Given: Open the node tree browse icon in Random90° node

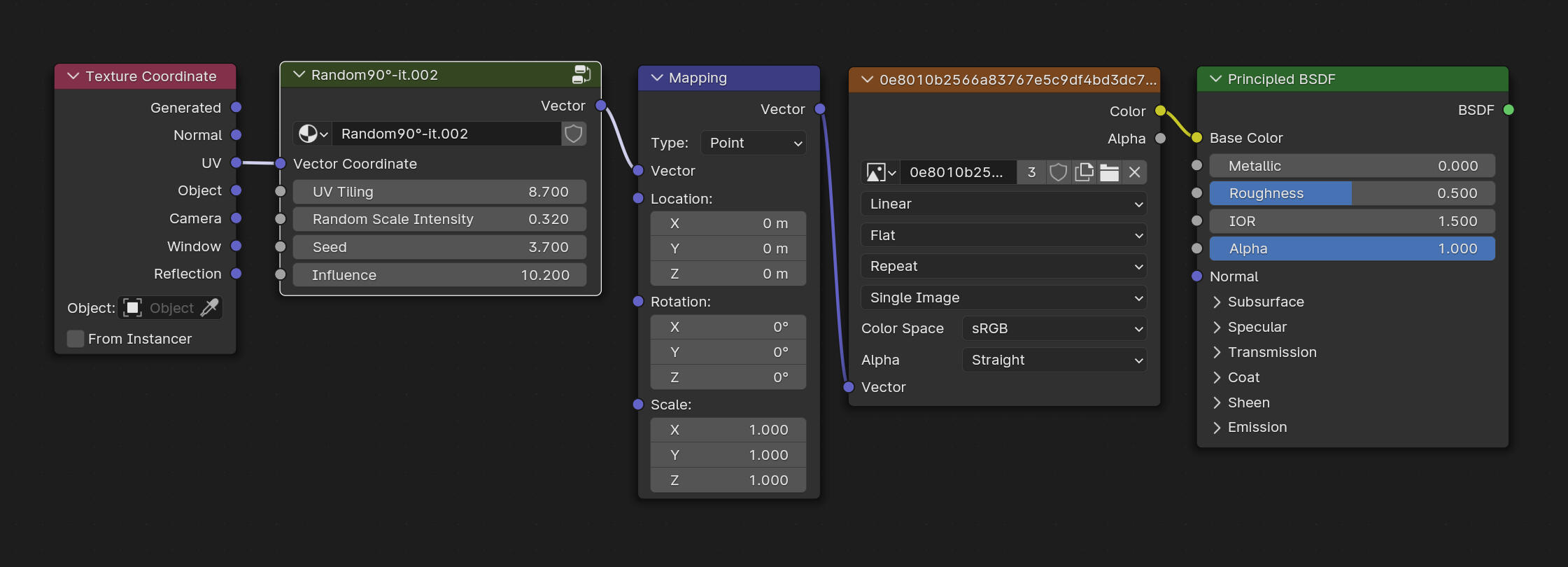Looking at the screenshot, I should (313, 134).
